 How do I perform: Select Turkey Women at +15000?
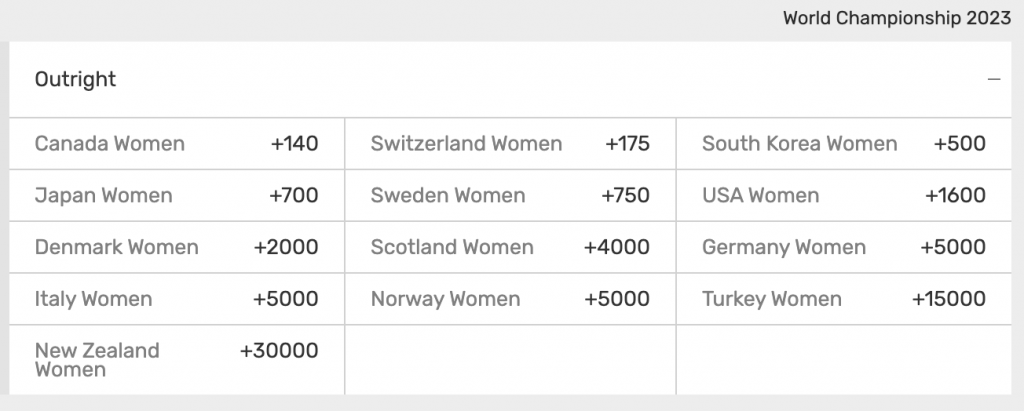coord(844,299)
